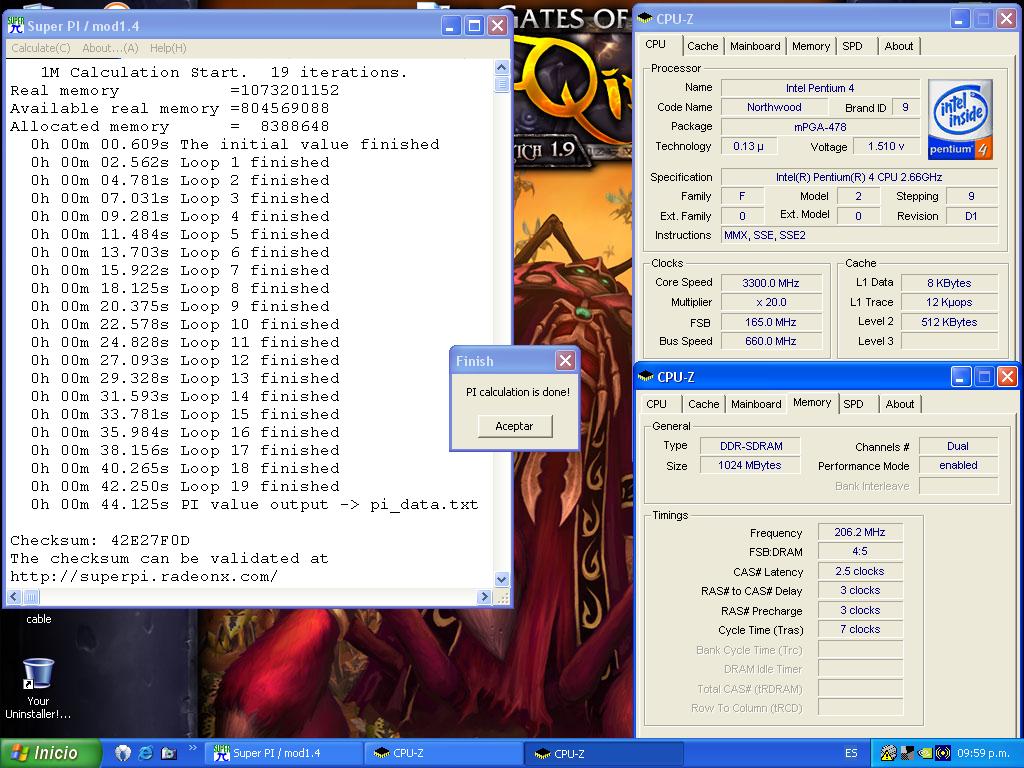1024x768 pixels.
Task: Click the Super PI title bar icon
Action: 16,26
